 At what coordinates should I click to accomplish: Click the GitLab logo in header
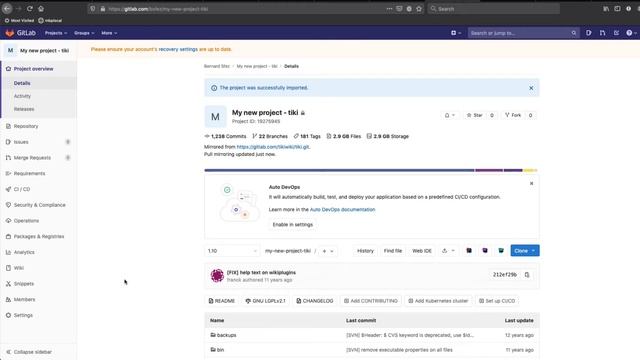click(20, 33)
